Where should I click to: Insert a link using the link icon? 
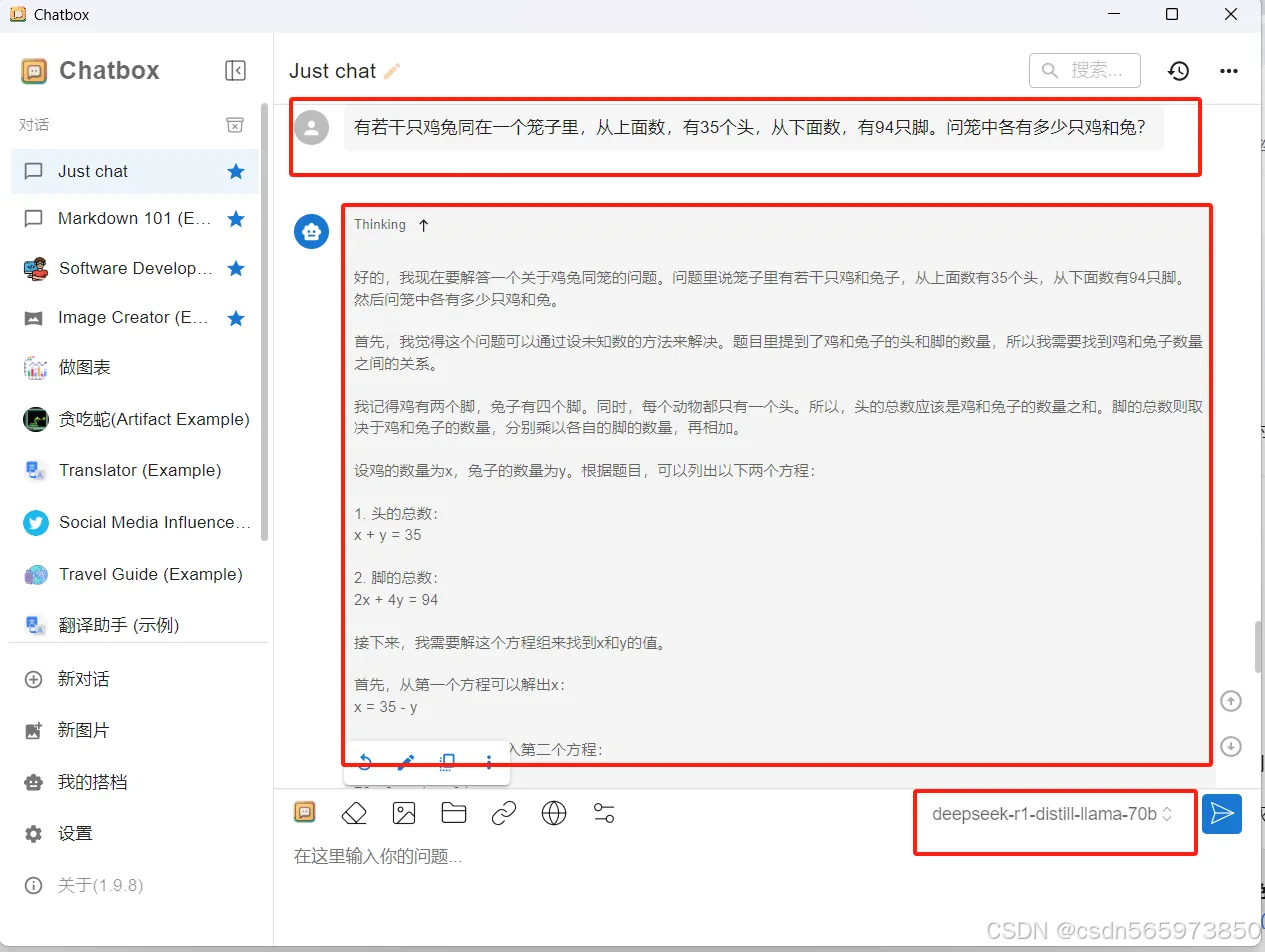(x=504, y=813)
